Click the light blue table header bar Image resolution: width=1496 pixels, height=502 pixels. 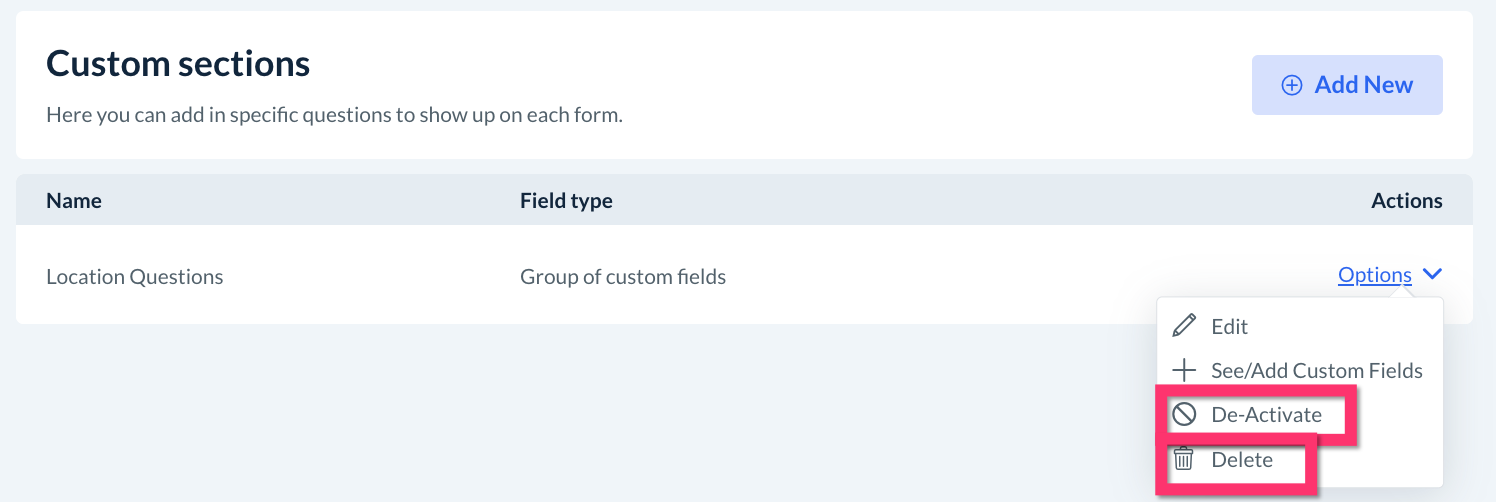tap(900, 201)
